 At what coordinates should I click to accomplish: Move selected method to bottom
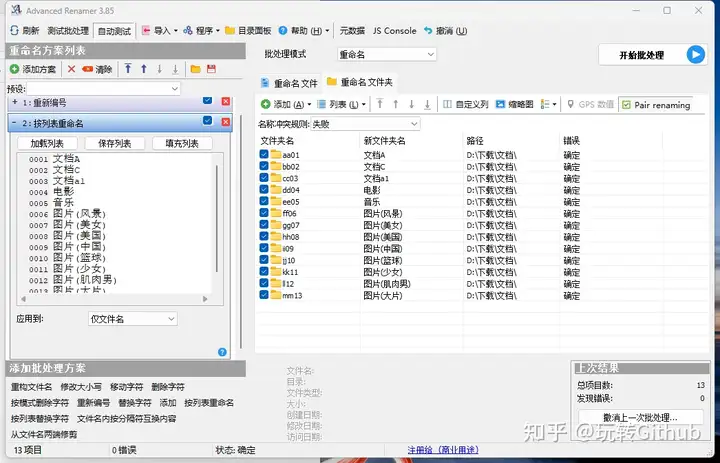(x=175, y=69)
